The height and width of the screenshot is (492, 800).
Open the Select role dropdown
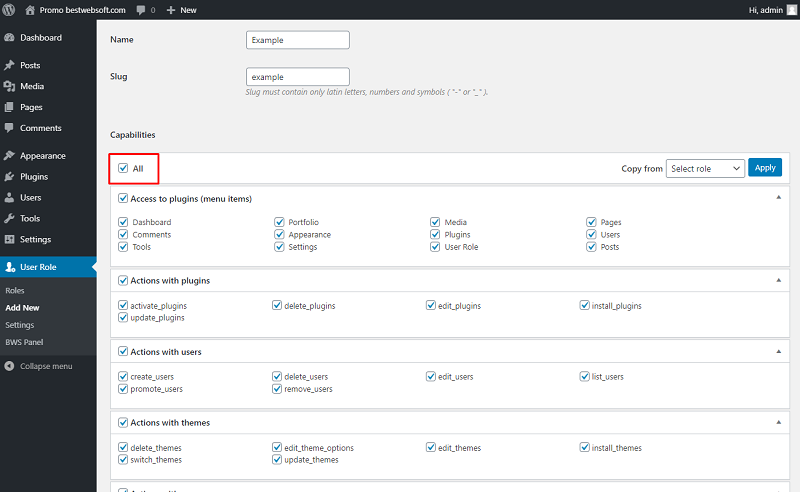705,168
